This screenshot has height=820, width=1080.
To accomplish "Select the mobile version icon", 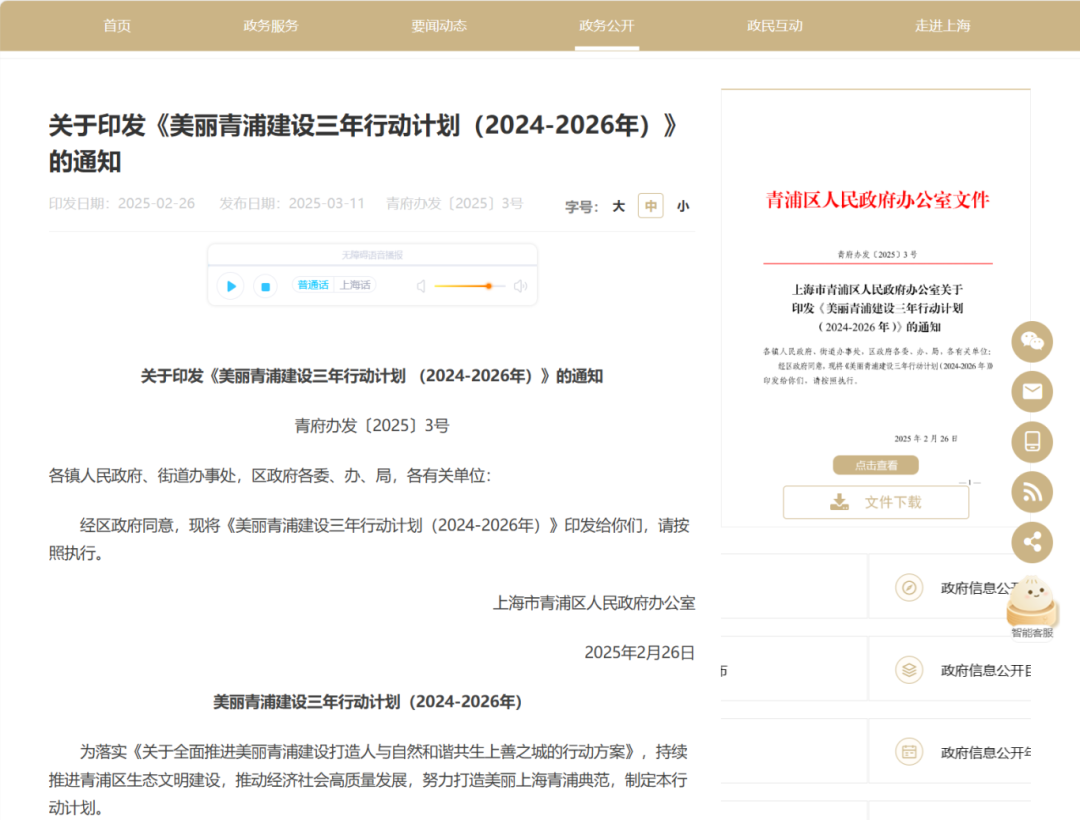I will (1031, 442).
